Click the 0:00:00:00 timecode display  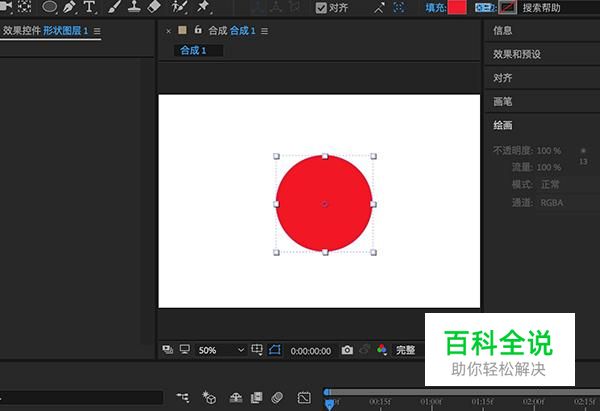tap(310, 351)
